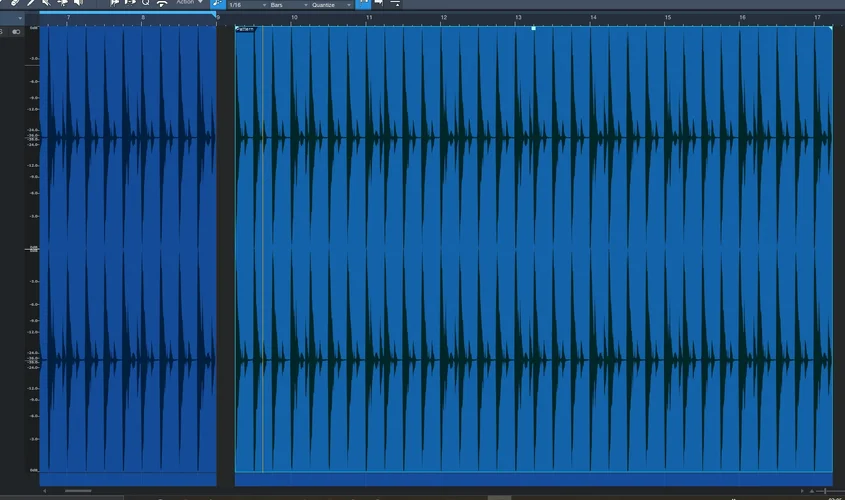The width and height of the screenshot is (845, 500).
Task: Open the Action menu
Action: (188, 3)
